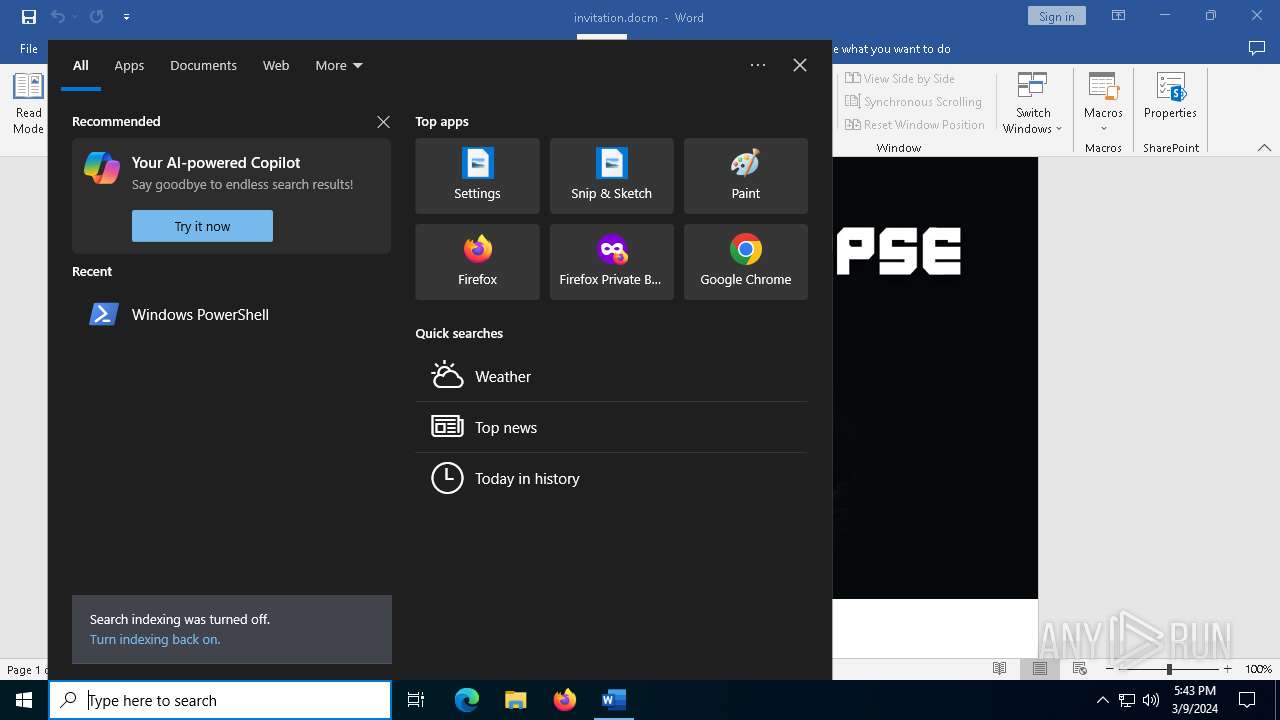
Task: Switch to the Web search tab
Action: [x=276, y=65]
